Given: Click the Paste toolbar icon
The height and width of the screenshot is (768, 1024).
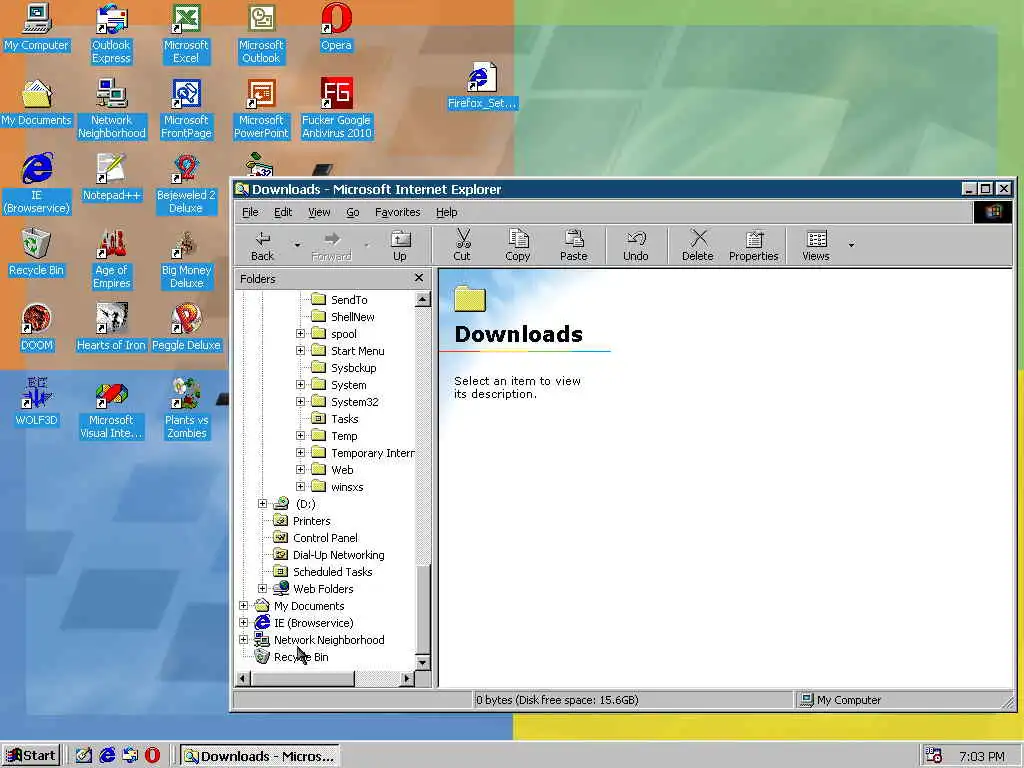Looking at the screenshot, I should [573, 246].
